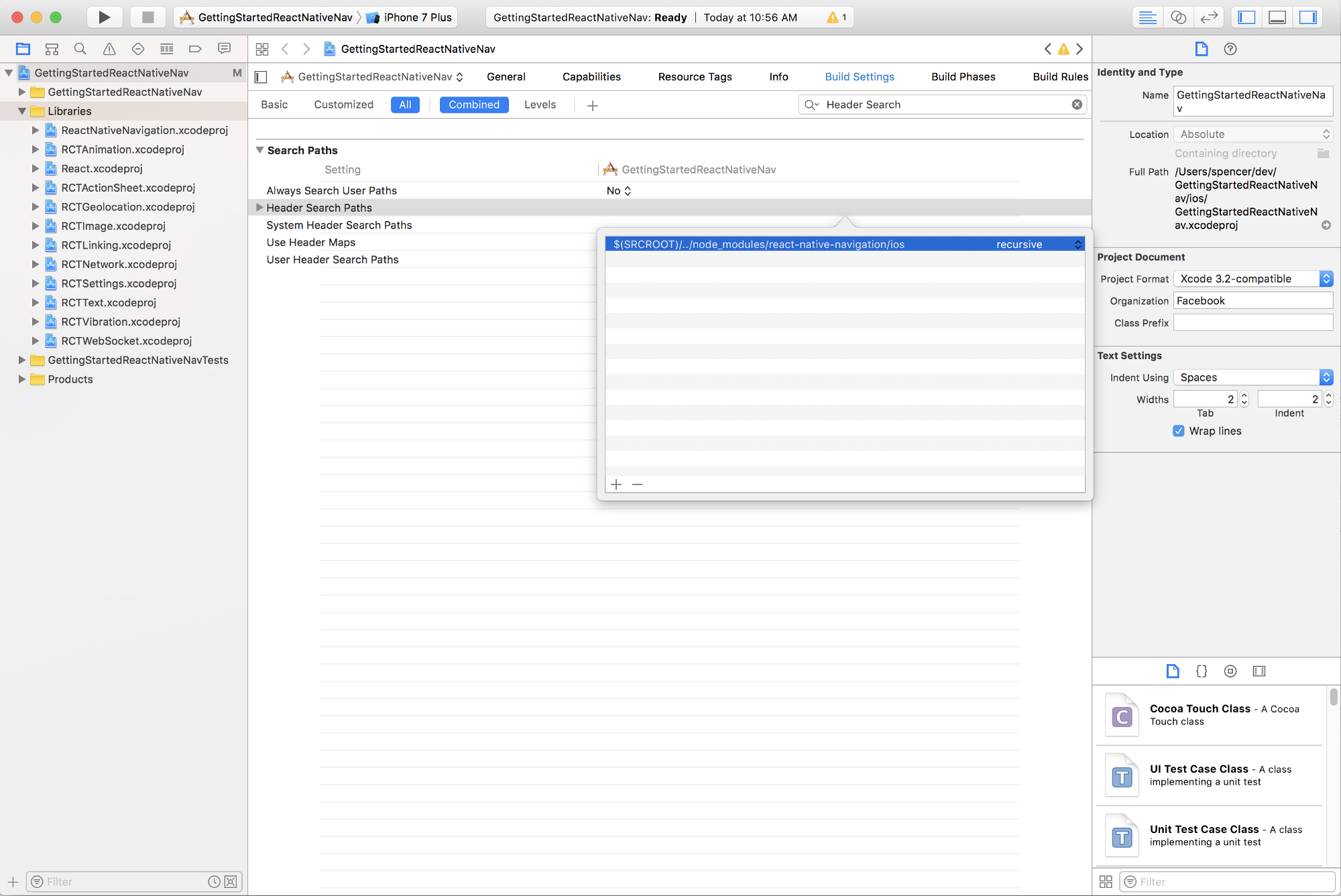This screenshot has width=1341, height=896.
Task: Hide the utilities right panel
Action: point(1307,17)
